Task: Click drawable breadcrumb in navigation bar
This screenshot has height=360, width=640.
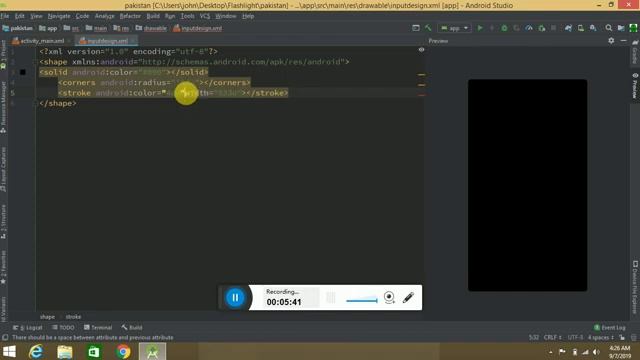Action: [151, 28]
